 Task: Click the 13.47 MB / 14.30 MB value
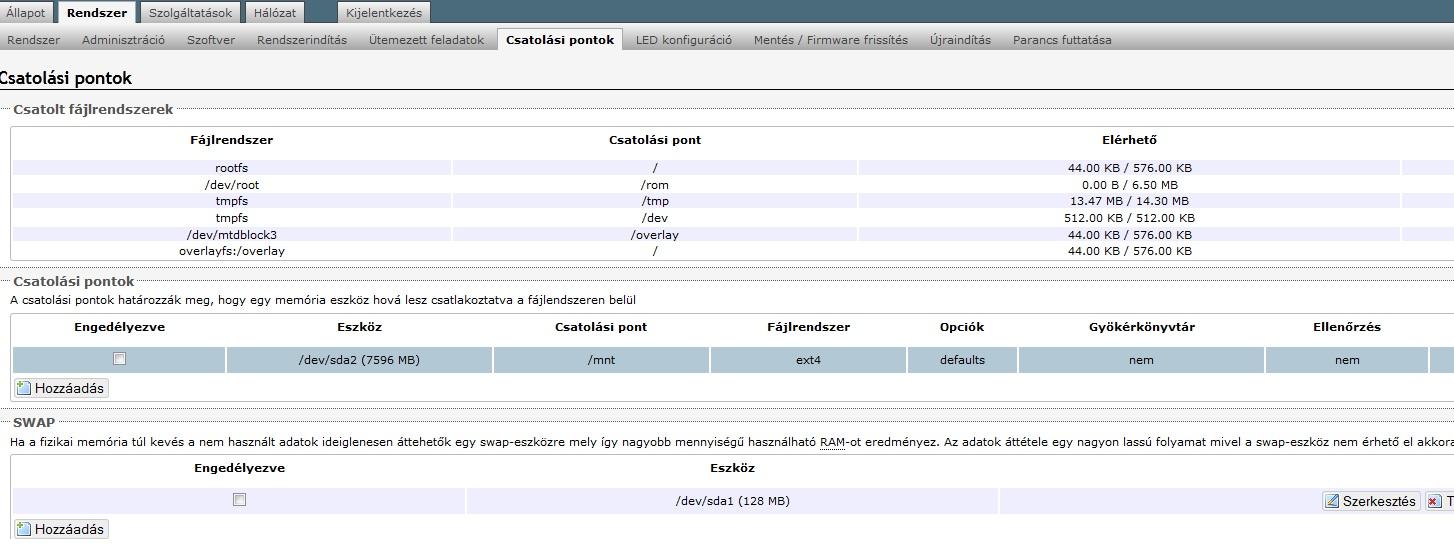tap(1129, 201)
